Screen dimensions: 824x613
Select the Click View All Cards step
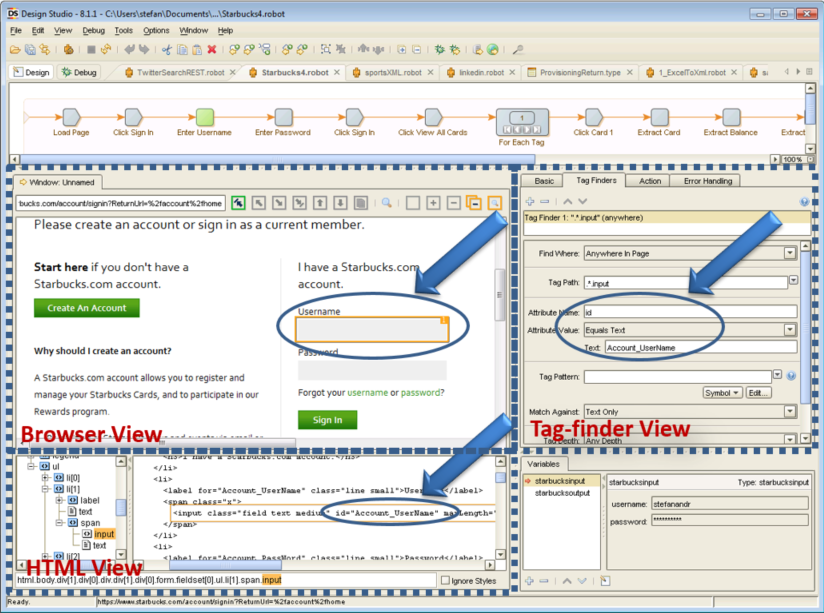[433, 117]
